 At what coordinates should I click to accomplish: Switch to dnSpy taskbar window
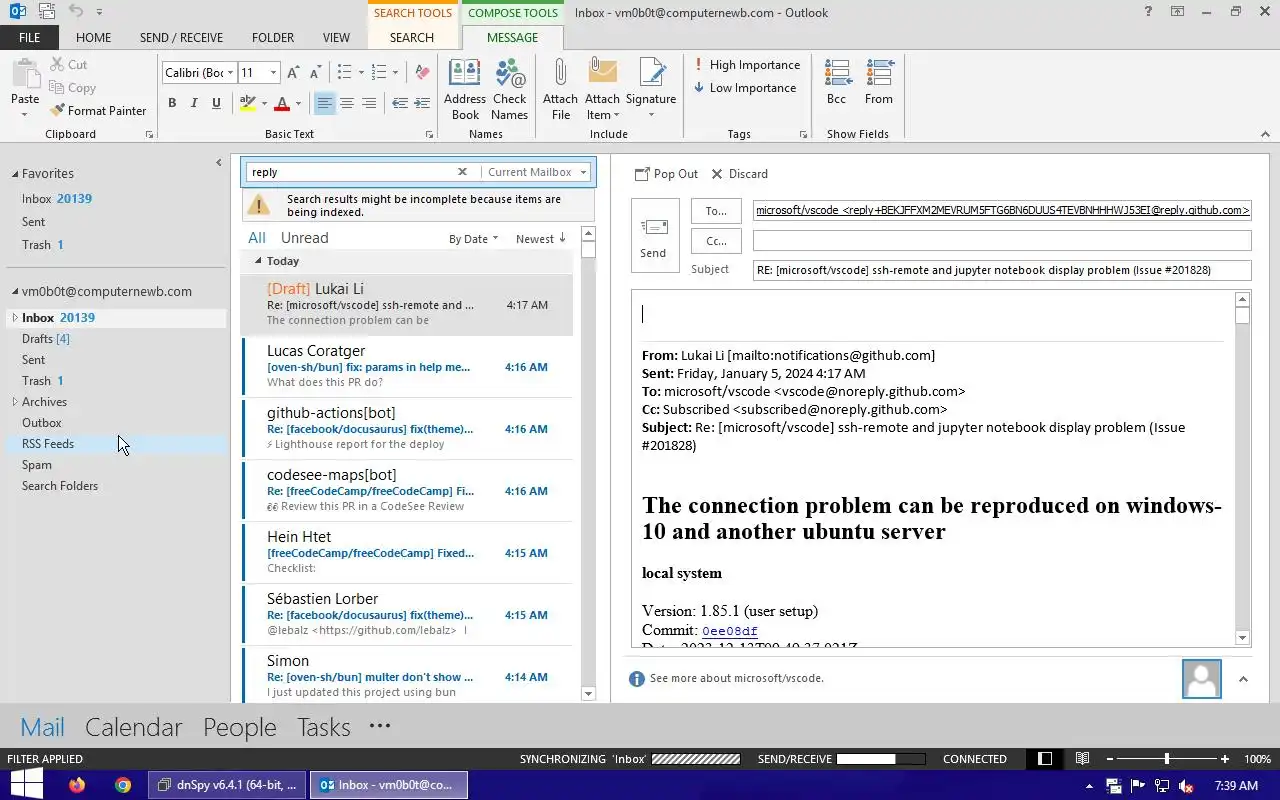(x=227, y=785)
